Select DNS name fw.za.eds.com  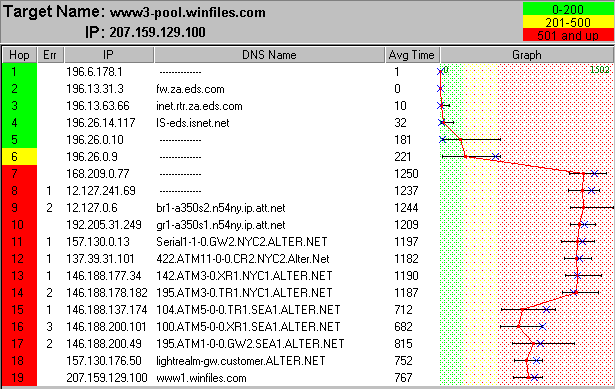tap(190, 89)
